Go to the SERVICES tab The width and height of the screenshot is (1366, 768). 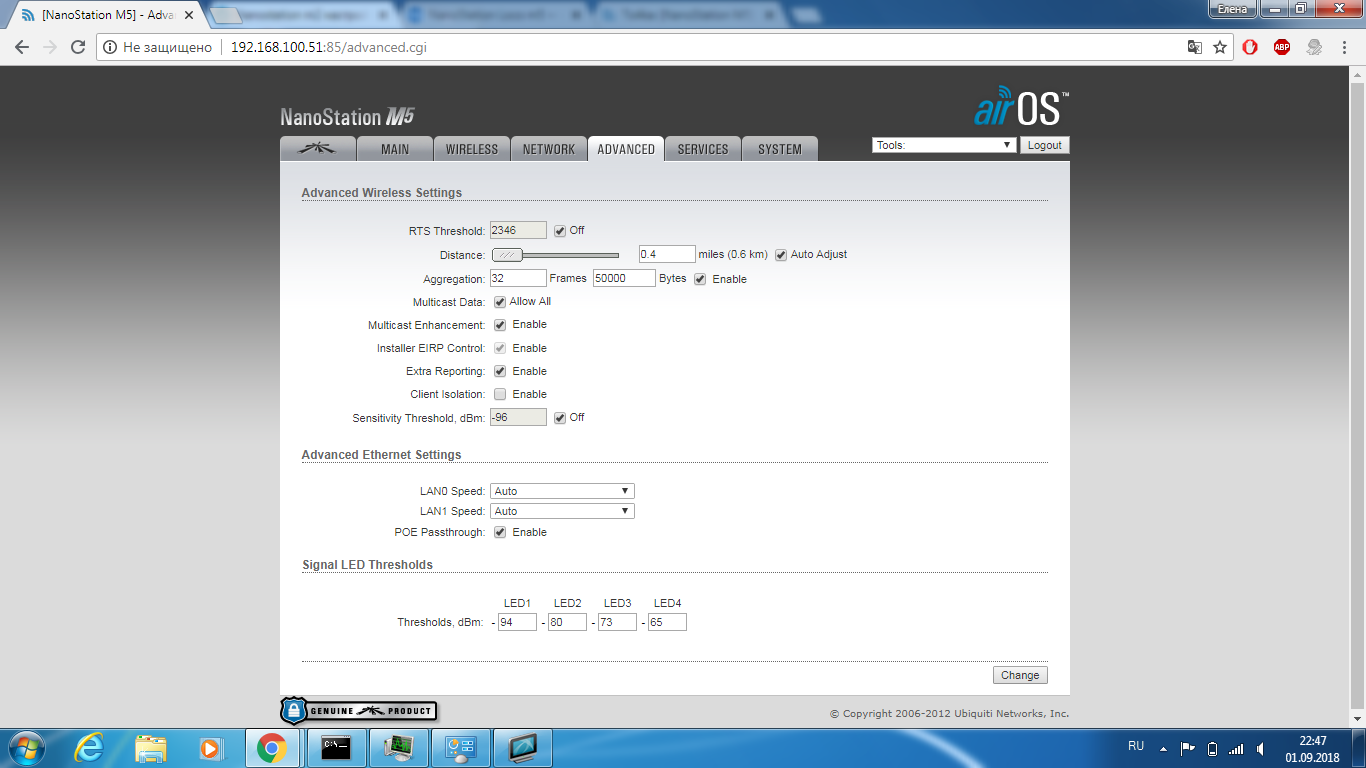coord(702,149)
